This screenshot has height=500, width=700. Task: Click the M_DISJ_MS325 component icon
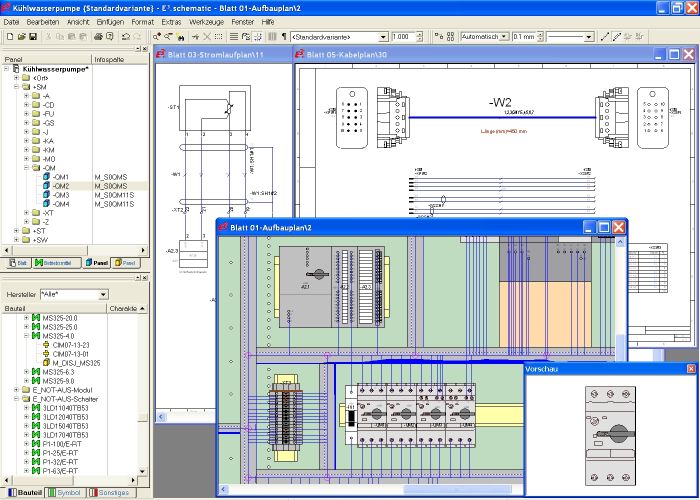(x=45, y=363)
